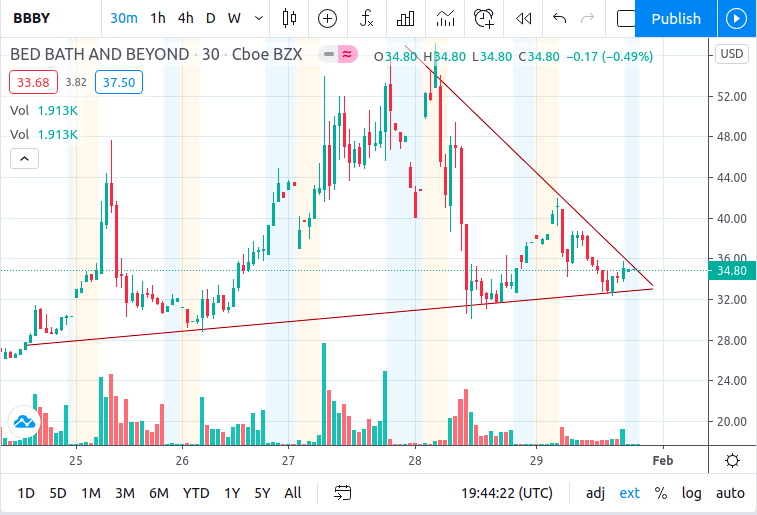The height and width of the screenshot is (515, 757).
Task: Set date range to 5Y
Action: 262,493
